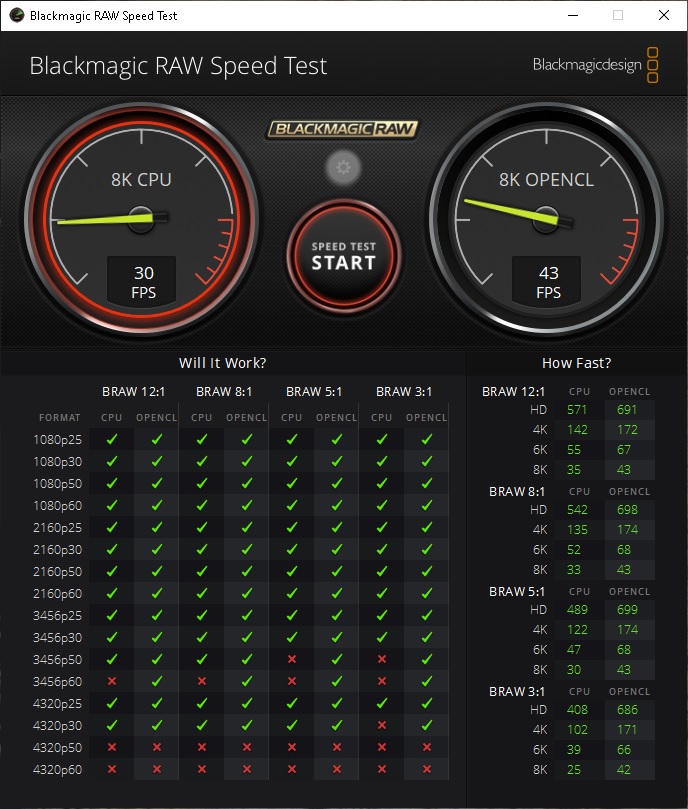The width and height of the screenshot is (688, 809).
Task: Click the 2160p60 format row label
Action: click(57, 594)
